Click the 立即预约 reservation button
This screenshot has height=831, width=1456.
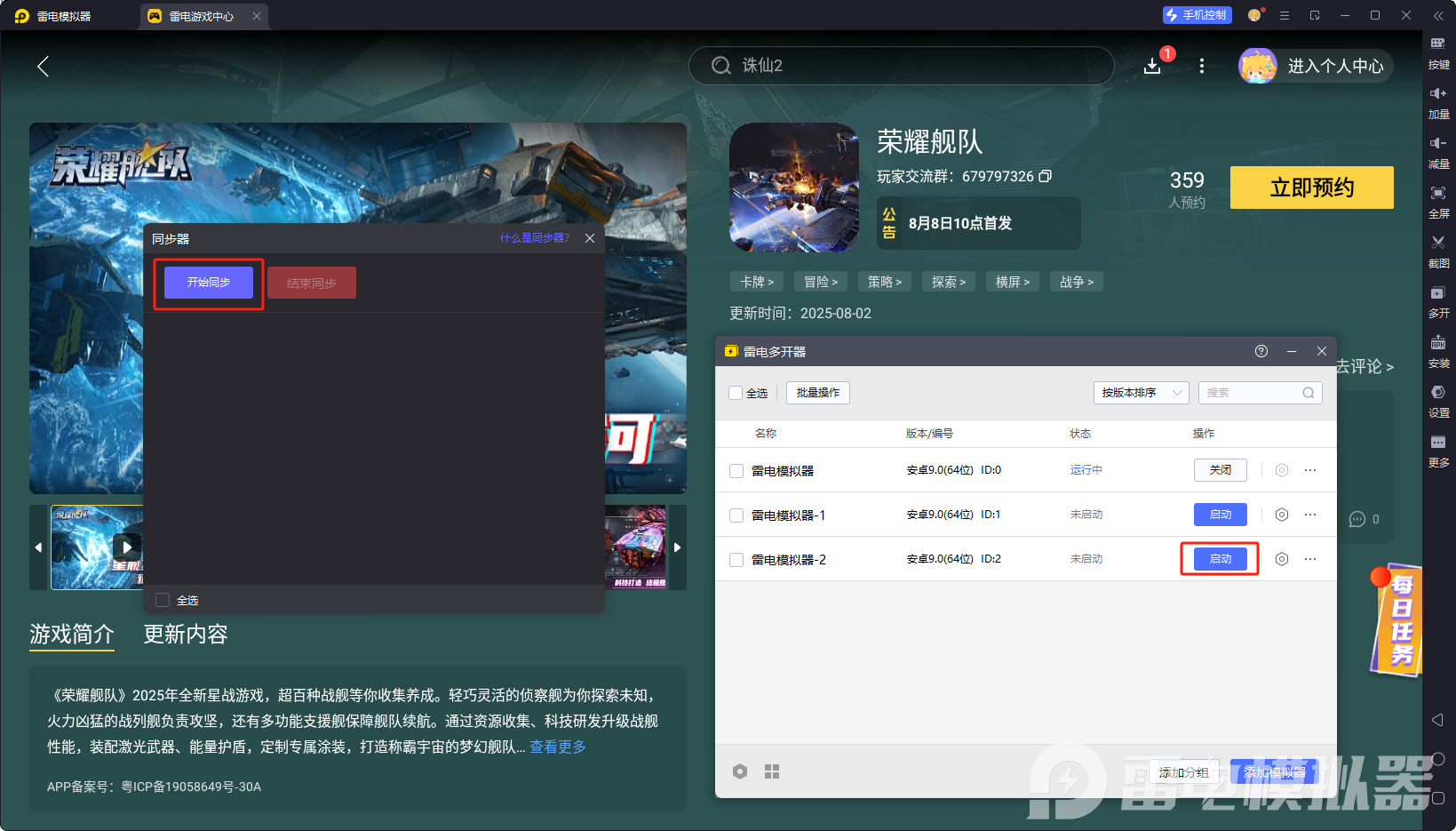[x=1311, y=188]
